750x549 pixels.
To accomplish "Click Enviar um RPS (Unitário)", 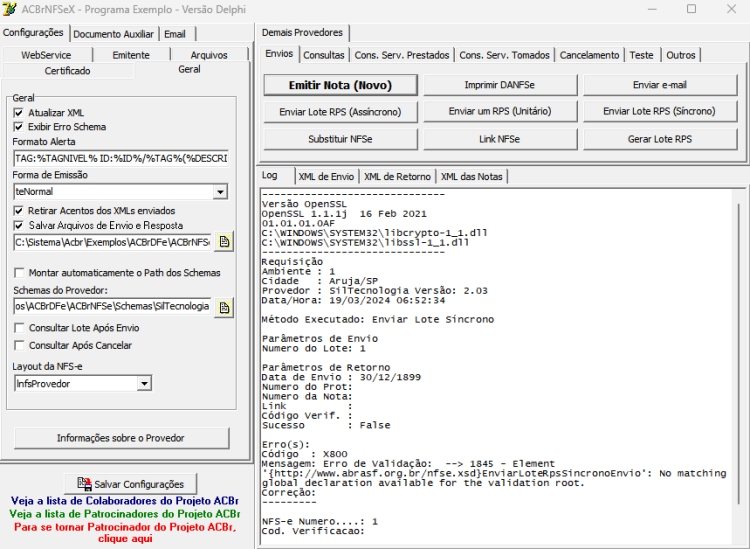I will click(x=500, y=111).
